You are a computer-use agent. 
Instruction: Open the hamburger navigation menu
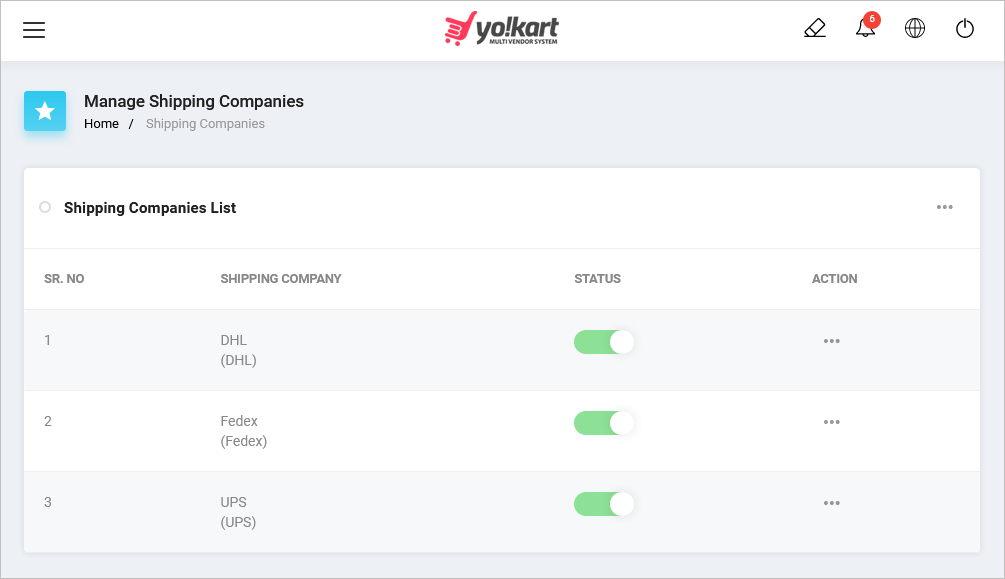(x=34, y=29)
